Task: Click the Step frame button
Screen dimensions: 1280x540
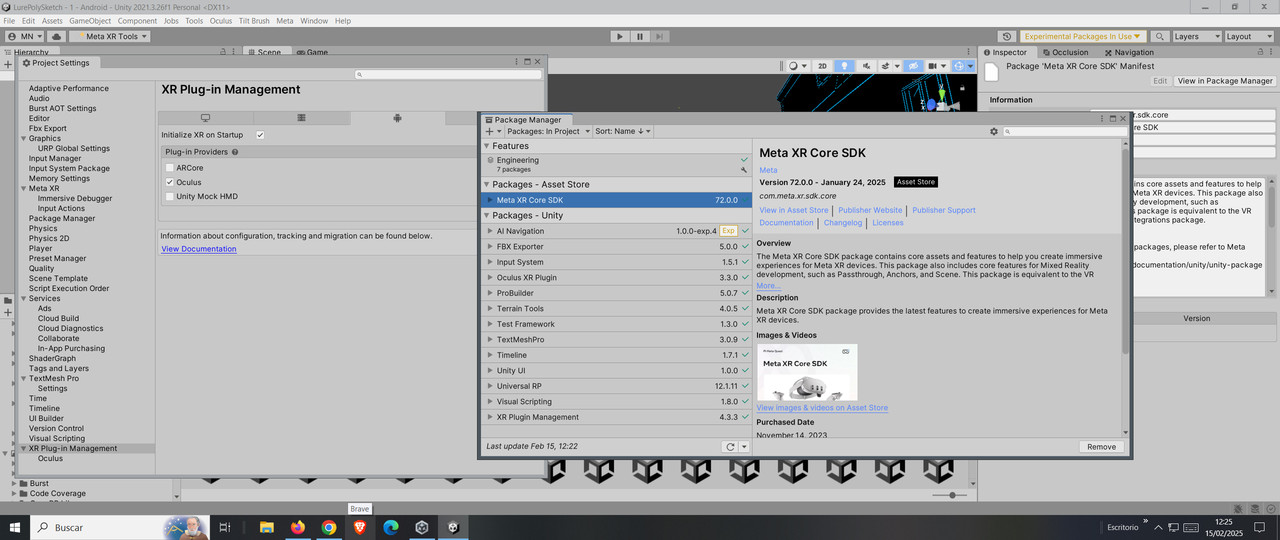Action: click(x=660, y=36)
